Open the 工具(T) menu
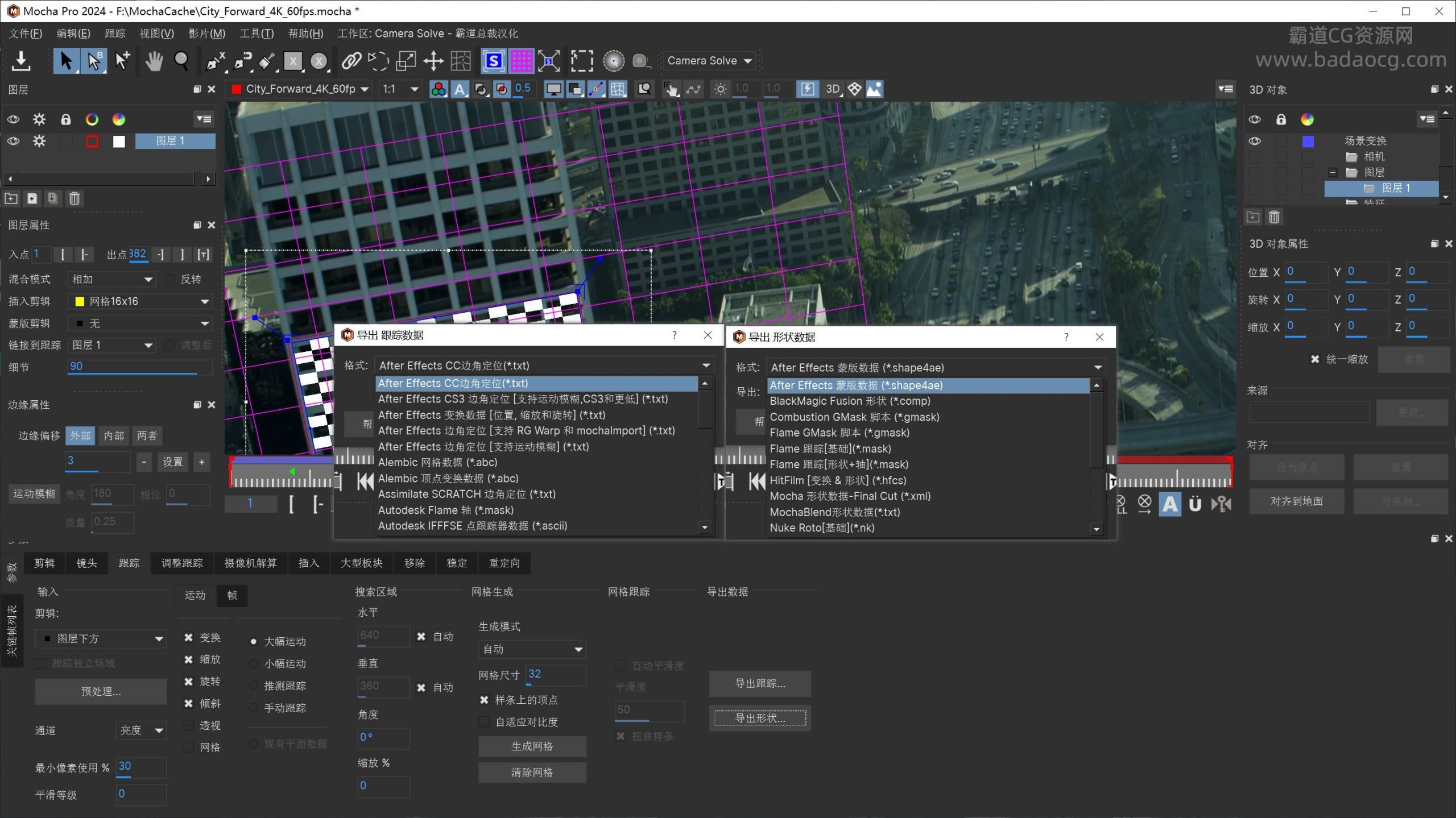This screenshot has height=818, width=1456. (257, 34)
